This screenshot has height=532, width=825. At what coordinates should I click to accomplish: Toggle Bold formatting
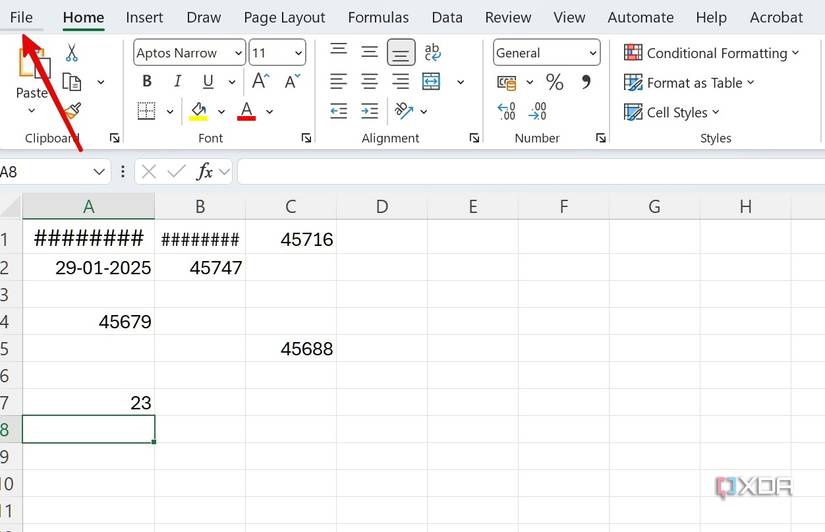coord(147,81)
